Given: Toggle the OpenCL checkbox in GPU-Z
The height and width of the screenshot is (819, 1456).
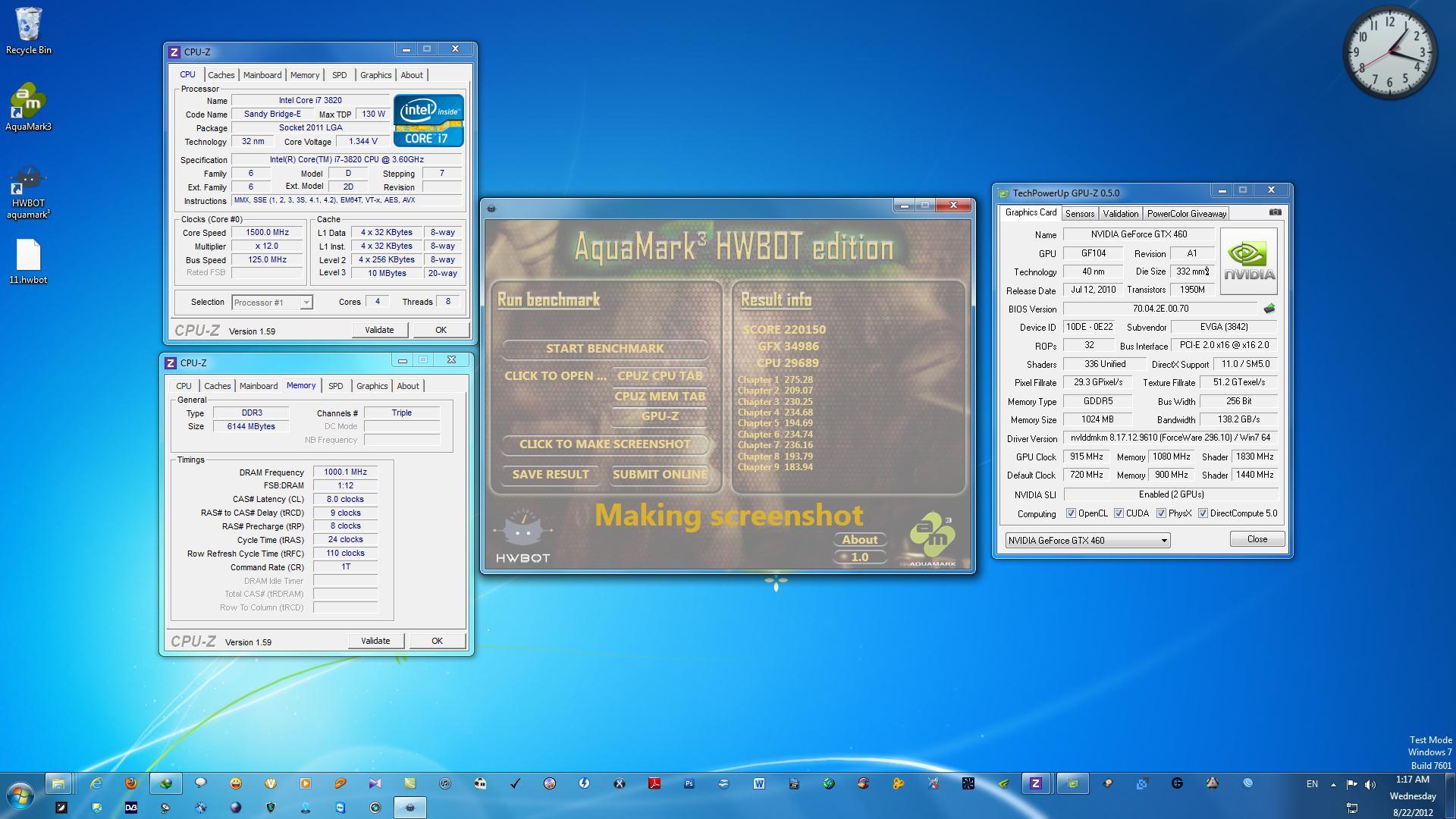Looking at the screenshot, I should 1071,513.
